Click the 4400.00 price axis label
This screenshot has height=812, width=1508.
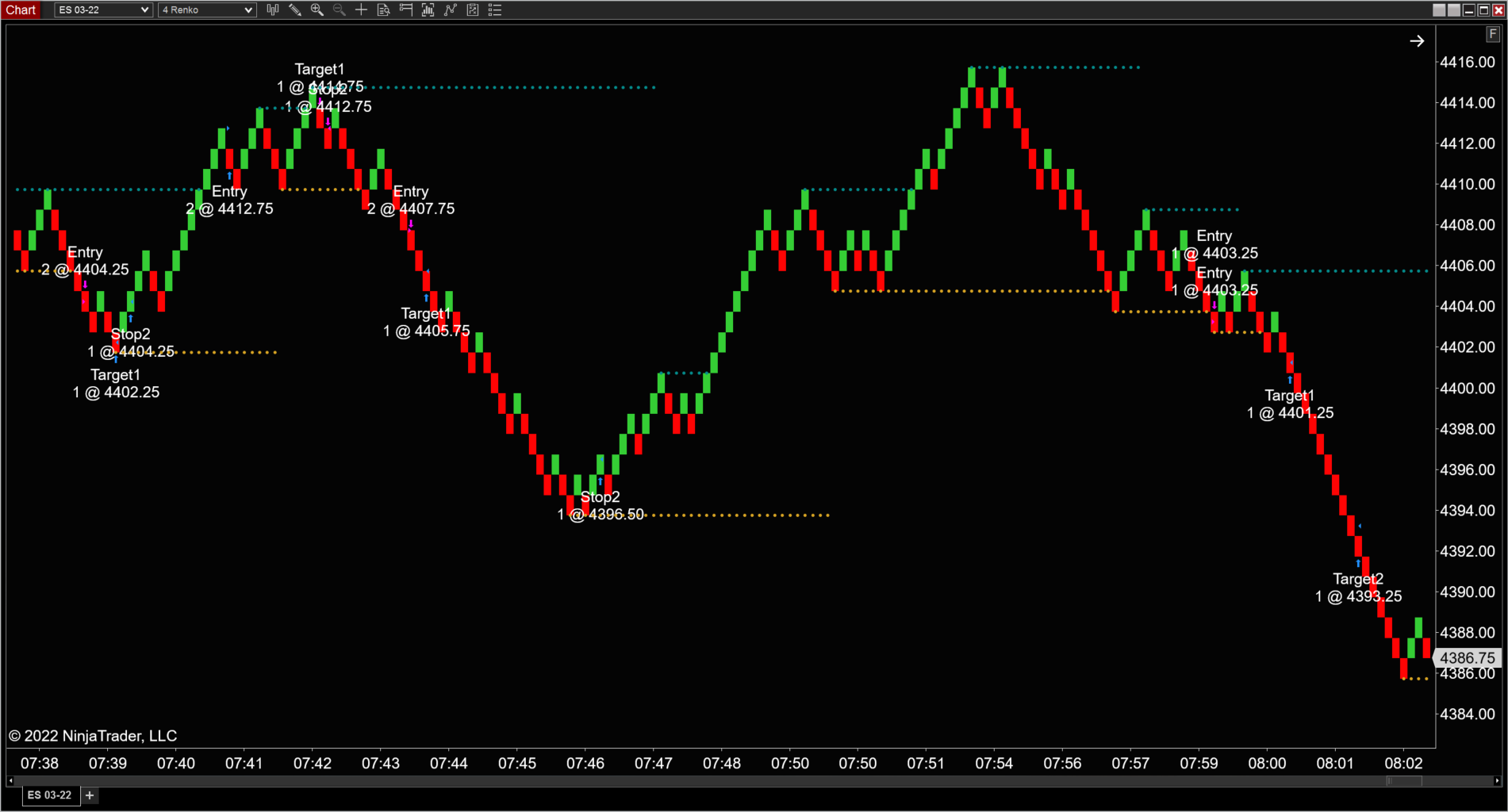pyautogui.click(x=1468, y=389)
